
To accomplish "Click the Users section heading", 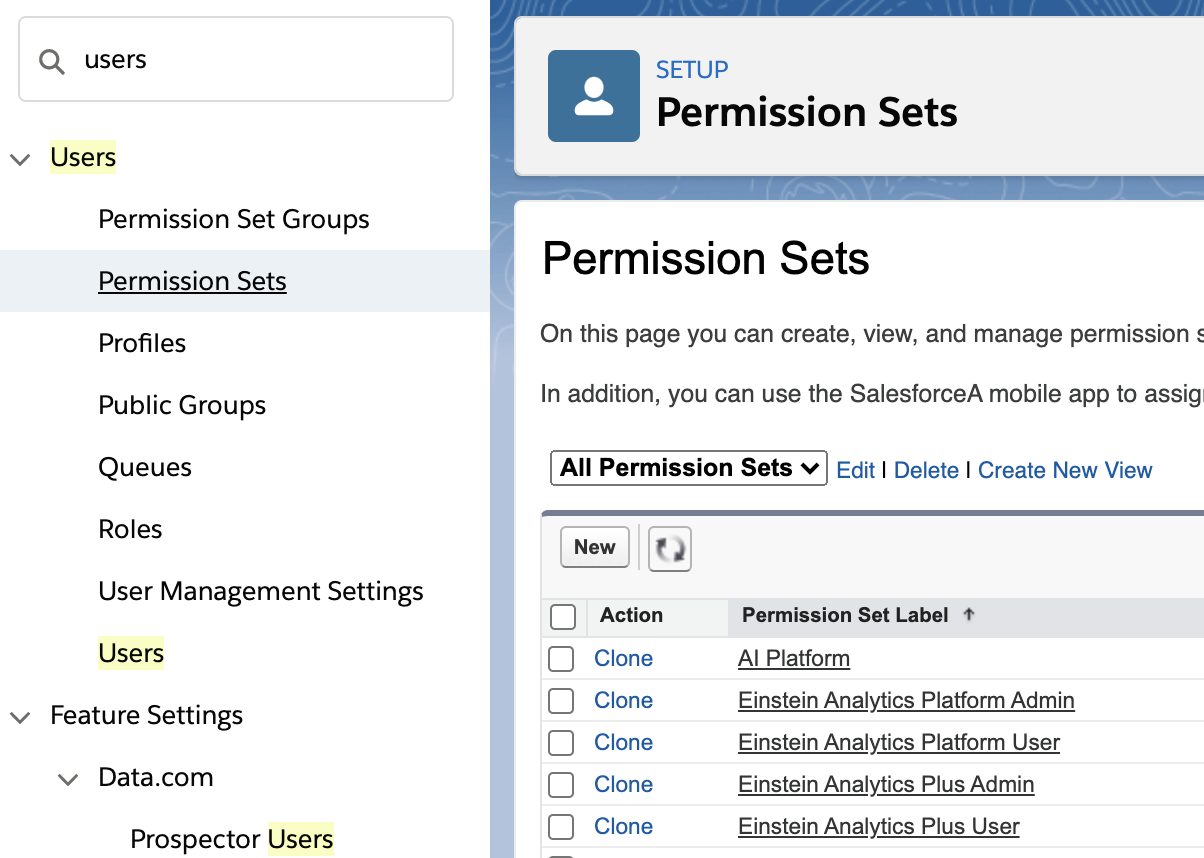I will [x=83, y=157].
